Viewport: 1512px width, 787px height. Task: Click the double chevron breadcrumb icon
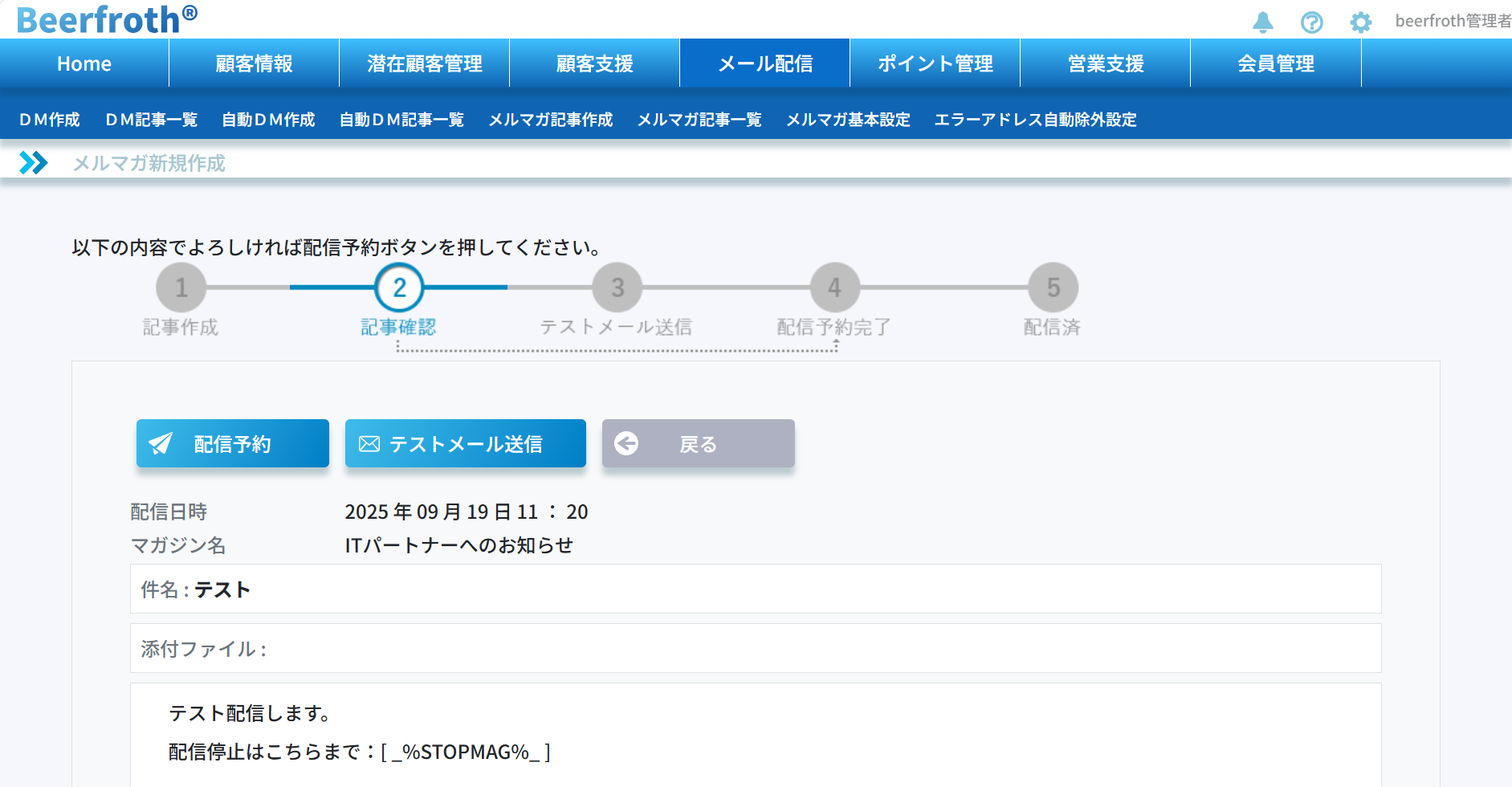point(34,163)
